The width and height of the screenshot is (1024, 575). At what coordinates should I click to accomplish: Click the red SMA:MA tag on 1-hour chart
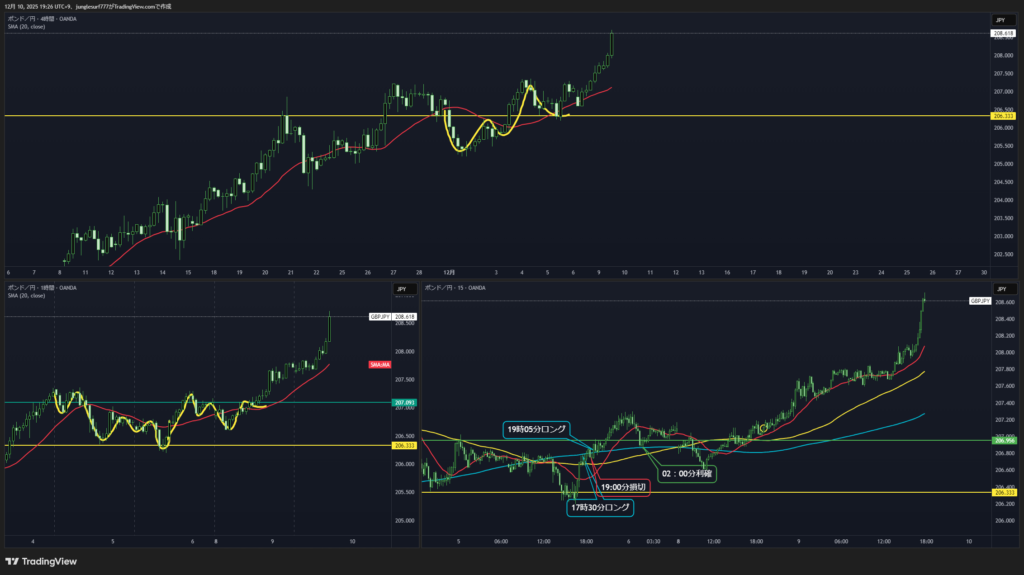pyautogui.click(x=379, y=366)
